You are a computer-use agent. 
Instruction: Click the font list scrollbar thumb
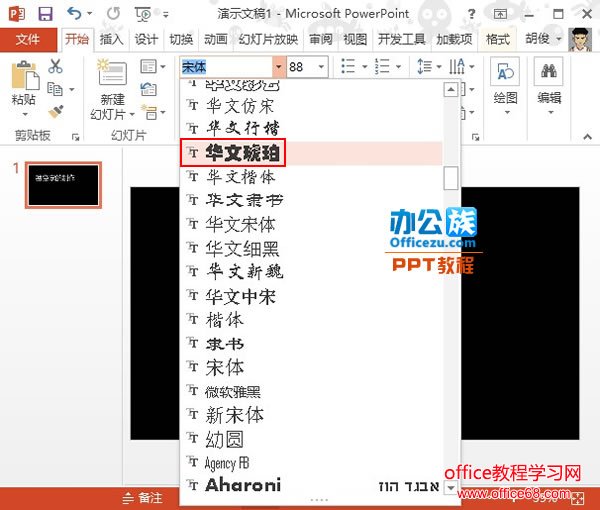(x=451, y=178)
